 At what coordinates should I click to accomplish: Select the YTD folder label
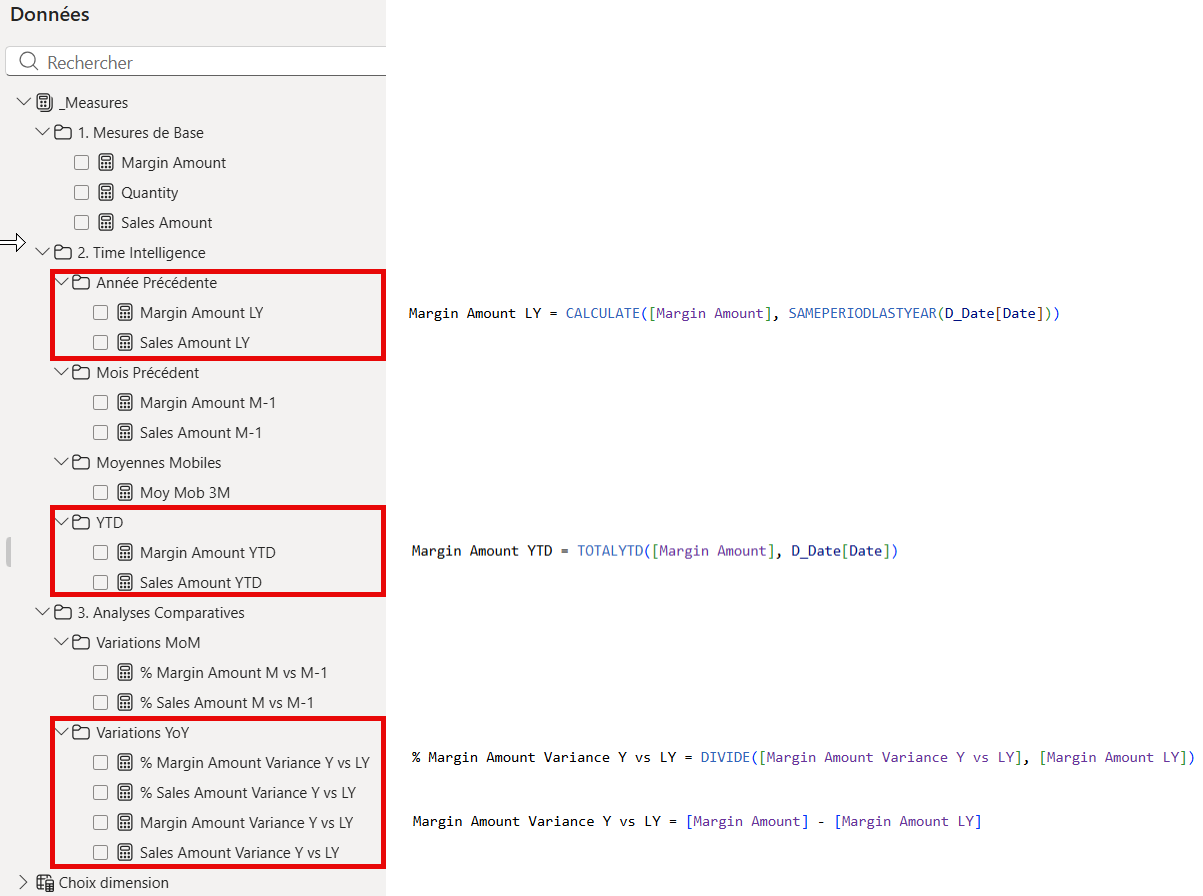(110, 523)
